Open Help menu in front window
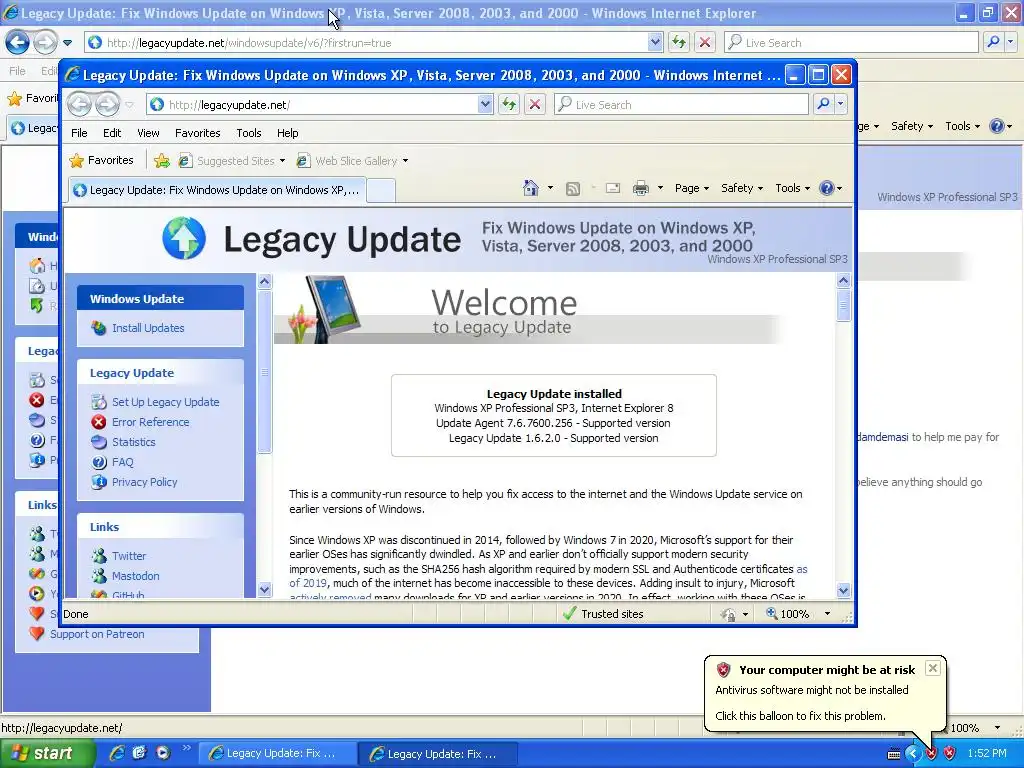The height and width of the screenshot is (768, 1024). pyautogui.click(x=287, y=133)
